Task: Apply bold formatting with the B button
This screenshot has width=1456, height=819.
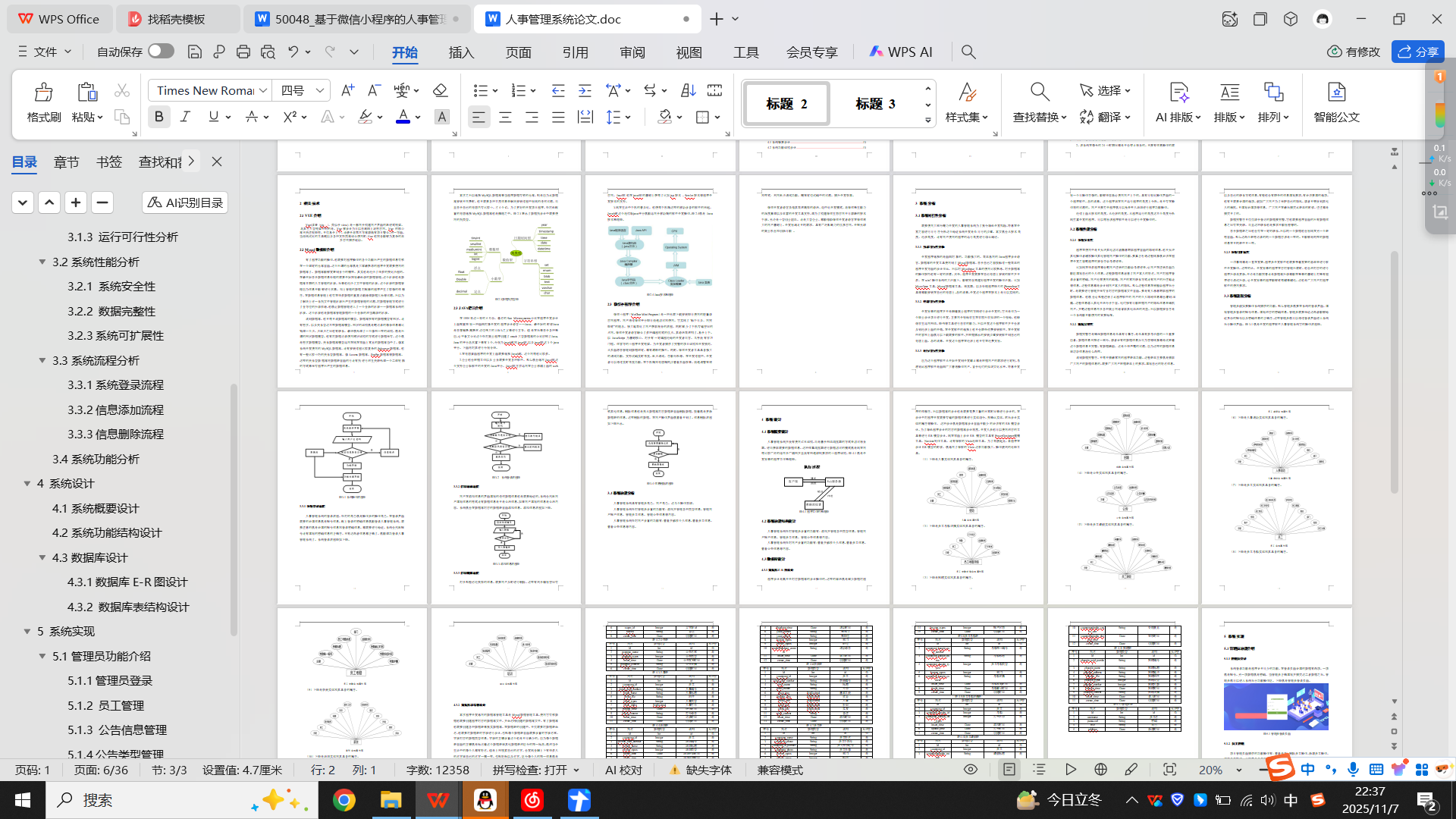Action: pyautogui.click(x=158, y=117)
